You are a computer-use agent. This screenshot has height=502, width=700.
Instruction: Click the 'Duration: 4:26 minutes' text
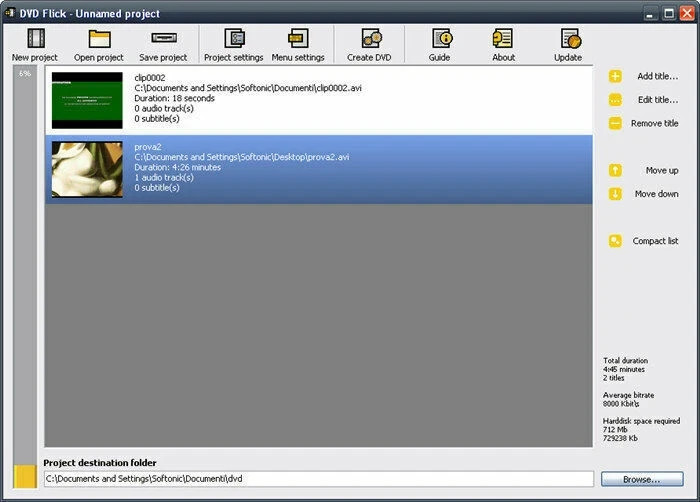point(178,167)
